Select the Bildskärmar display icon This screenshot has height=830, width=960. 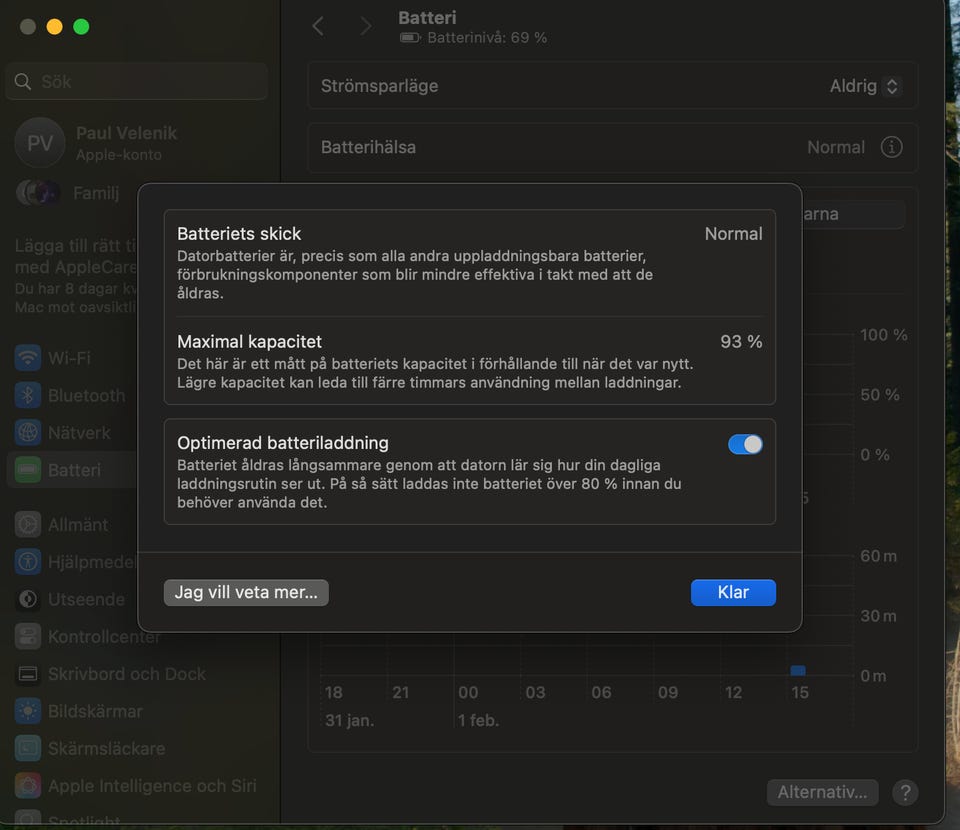click(28, 711)
